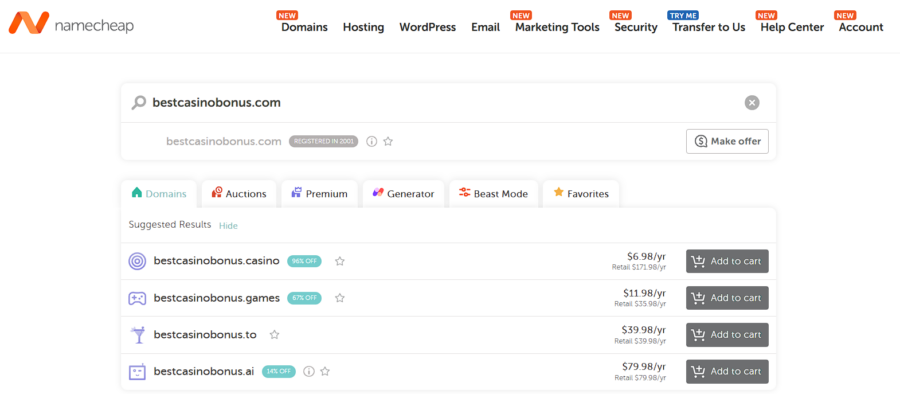Click the .games controller icon
The image size is (900, 394).
coord(137,298)
